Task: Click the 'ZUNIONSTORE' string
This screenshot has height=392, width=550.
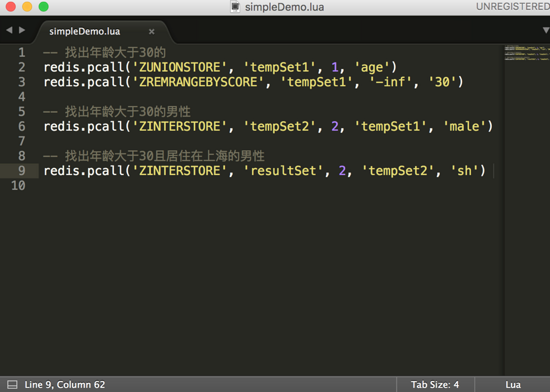Action: click(179, 67)
